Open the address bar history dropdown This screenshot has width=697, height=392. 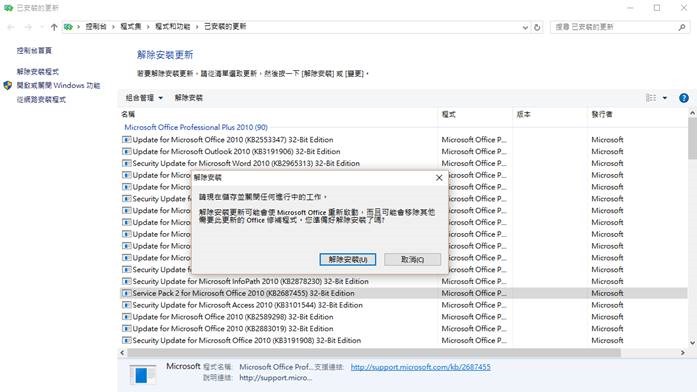click(525, 27)
